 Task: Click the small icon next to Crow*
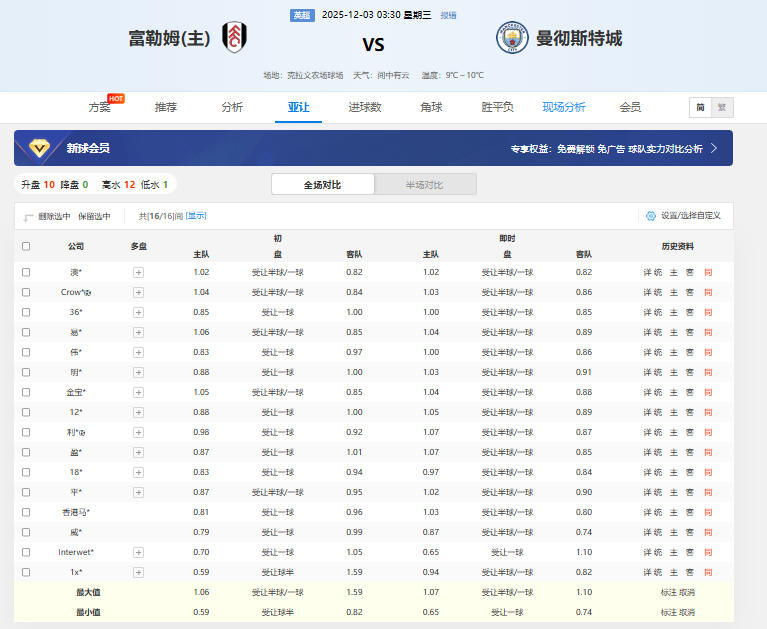pos(87,292)
